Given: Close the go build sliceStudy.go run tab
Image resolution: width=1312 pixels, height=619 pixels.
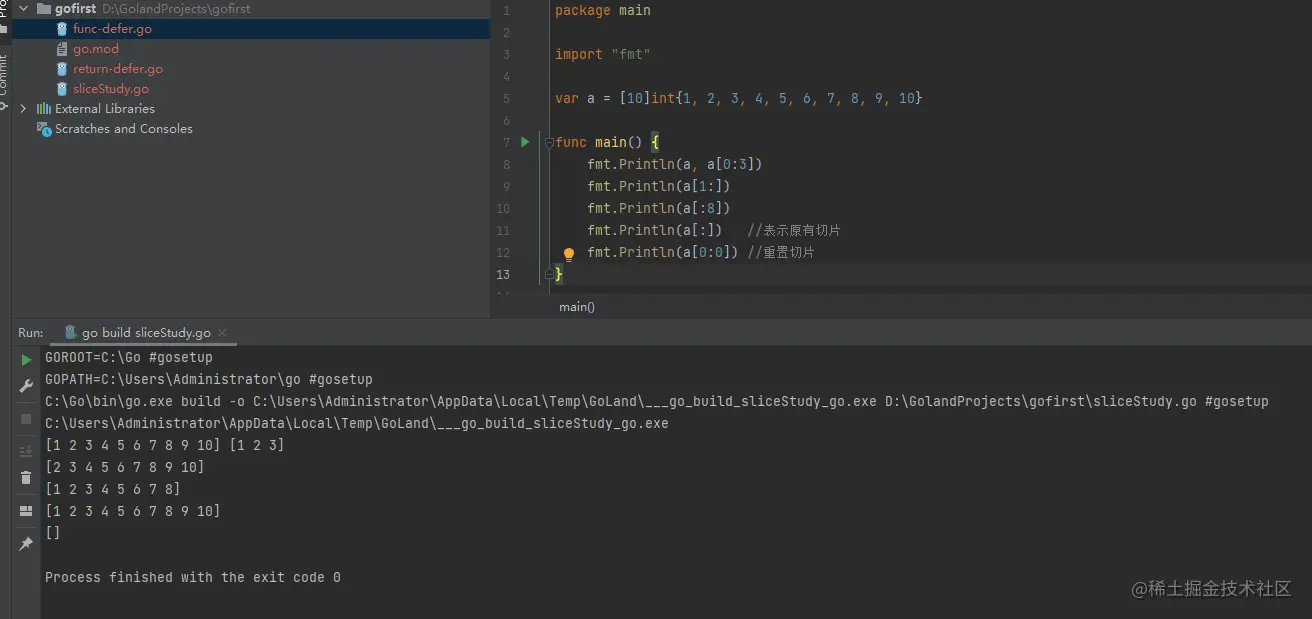Looking at the screenshot, I should (x=221, y=333).
